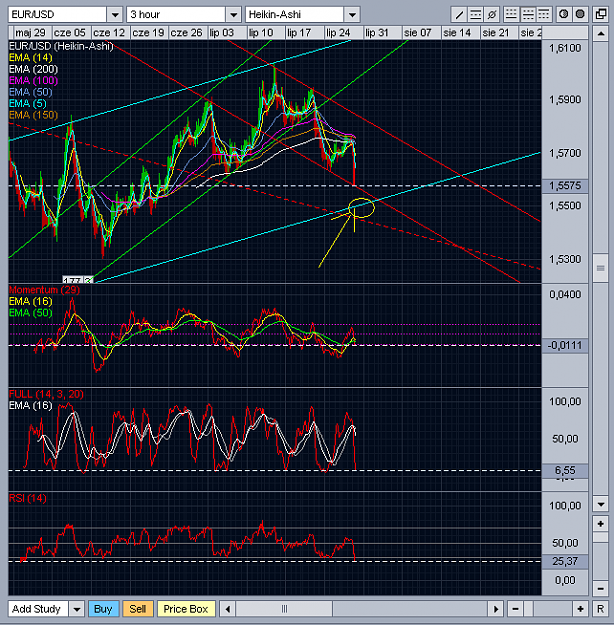Image resolution: width=614 pixels, height=625 pixels.
Task: Click the RSI (14) study label
Action: (x=28, y=498)
